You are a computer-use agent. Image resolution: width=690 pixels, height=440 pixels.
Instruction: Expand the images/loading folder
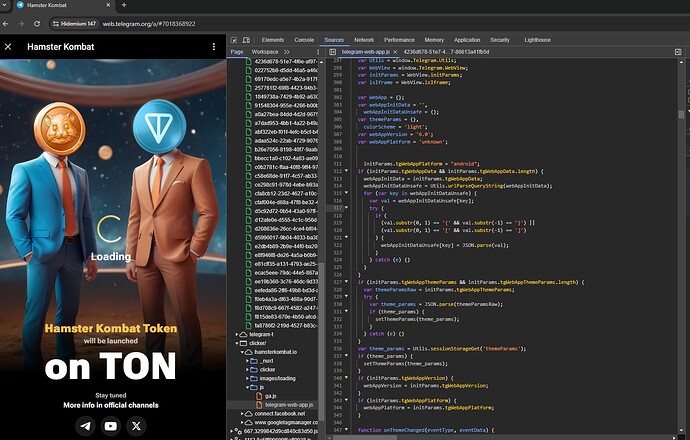247,378
